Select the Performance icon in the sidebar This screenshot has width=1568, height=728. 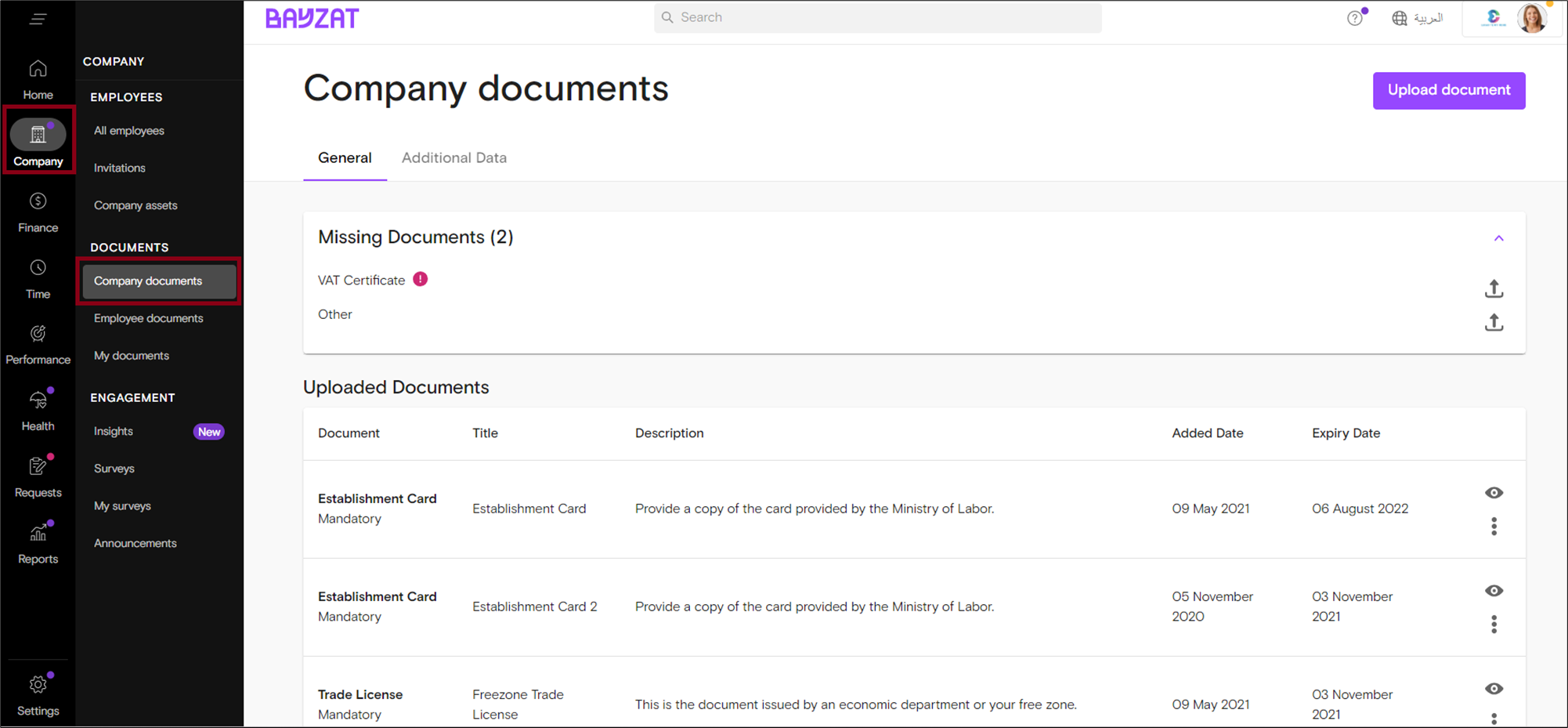pyautogui.click(x=38, y=342)
